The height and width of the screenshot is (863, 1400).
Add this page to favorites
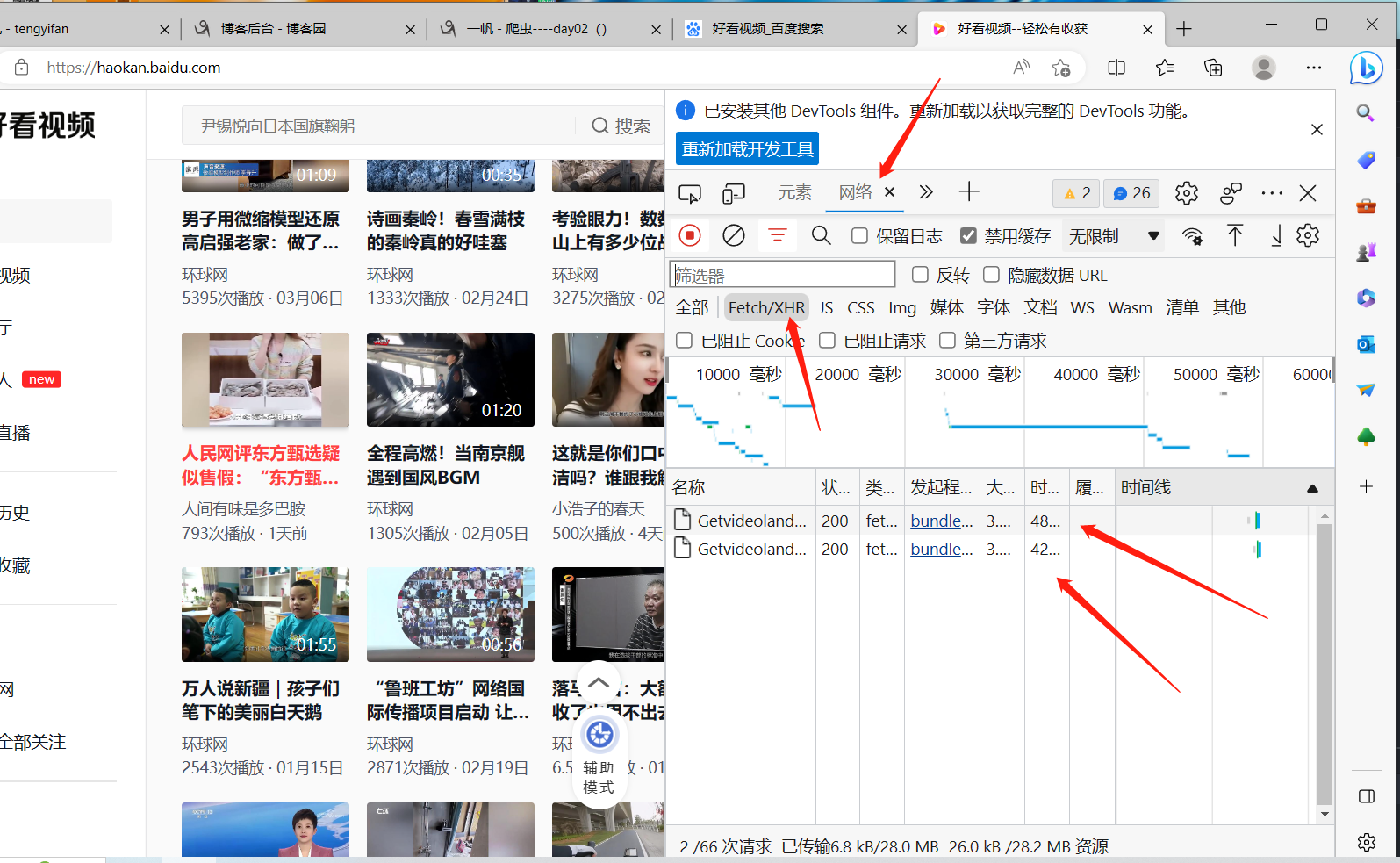point(1061,68)
